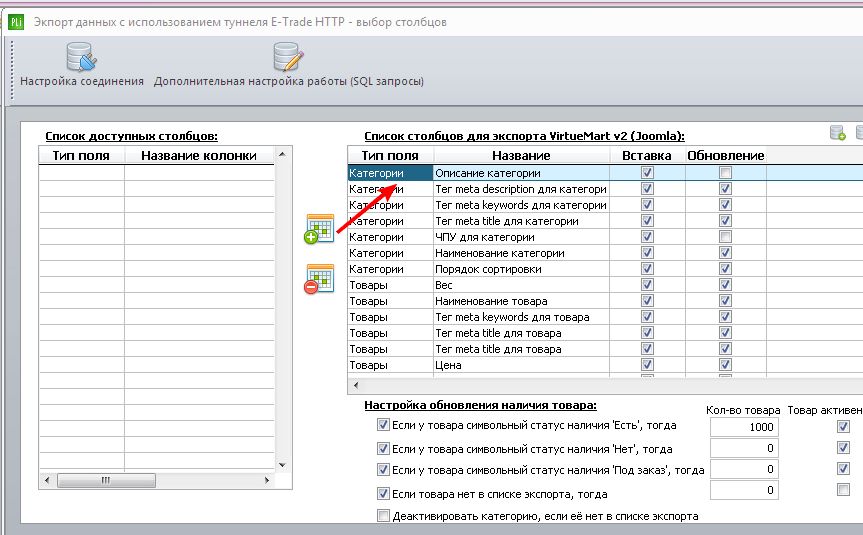
Task: Open Дополнительная настройка работы (SQL запросы)
Action: click(x=288, y=65)
